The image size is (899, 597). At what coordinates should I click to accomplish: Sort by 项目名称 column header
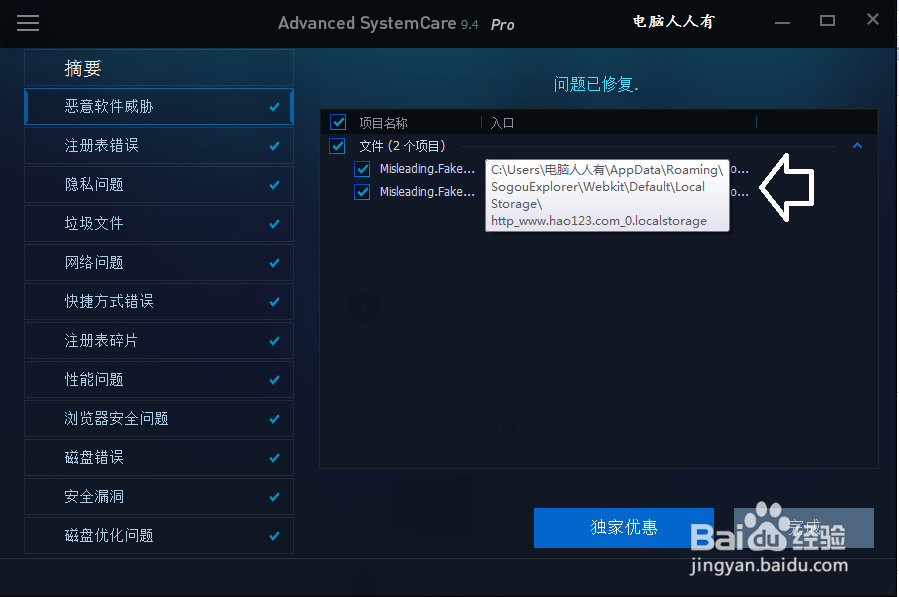(x=384, y=123)
